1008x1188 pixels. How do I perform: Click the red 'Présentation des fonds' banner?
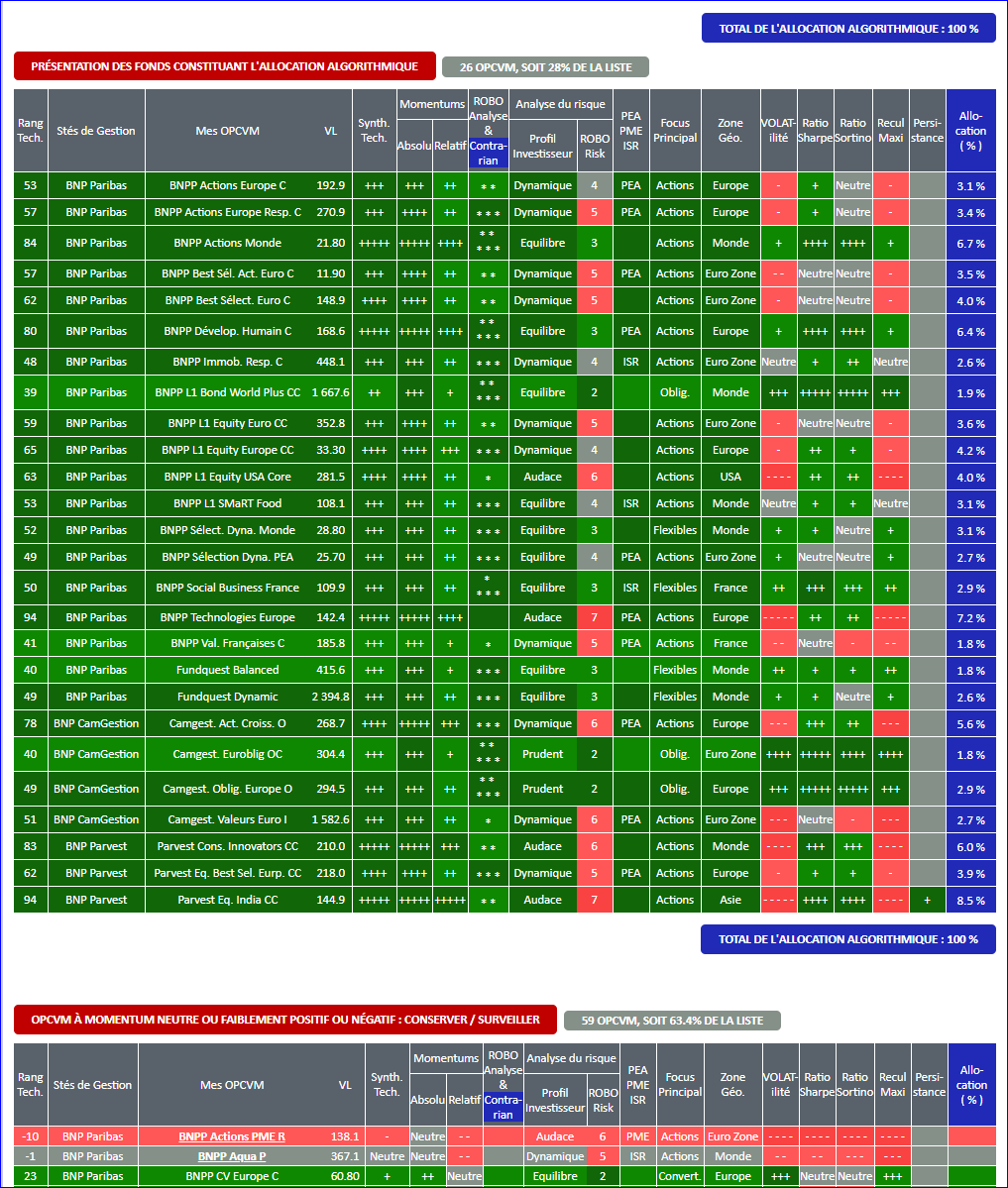(x=225, y=66)
